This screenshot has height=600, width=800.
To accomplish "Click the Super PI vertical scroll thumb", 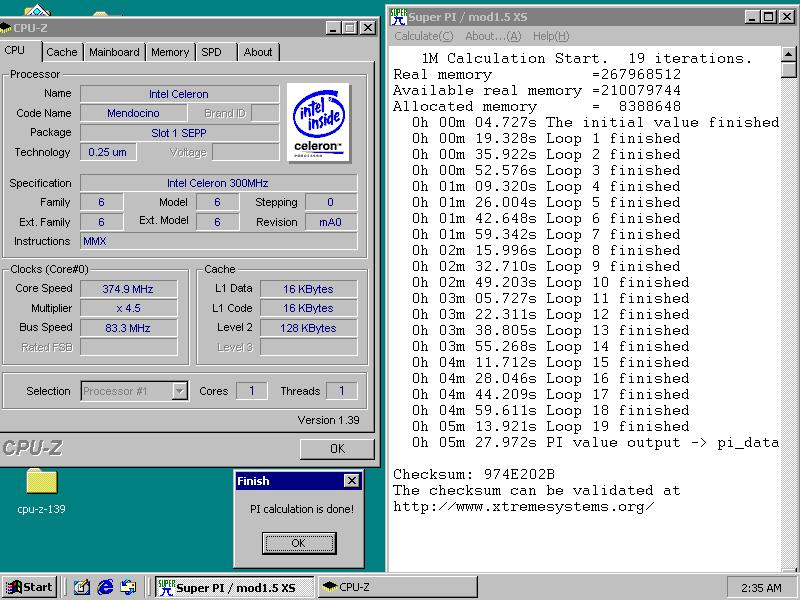I will pos(788,69).
